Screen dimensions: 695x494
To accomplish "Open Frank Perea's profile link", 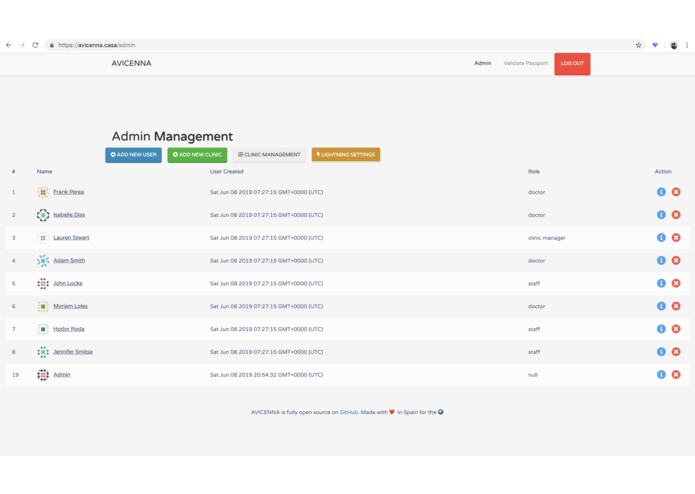I will pyautogui.click(x=69, y=192).
